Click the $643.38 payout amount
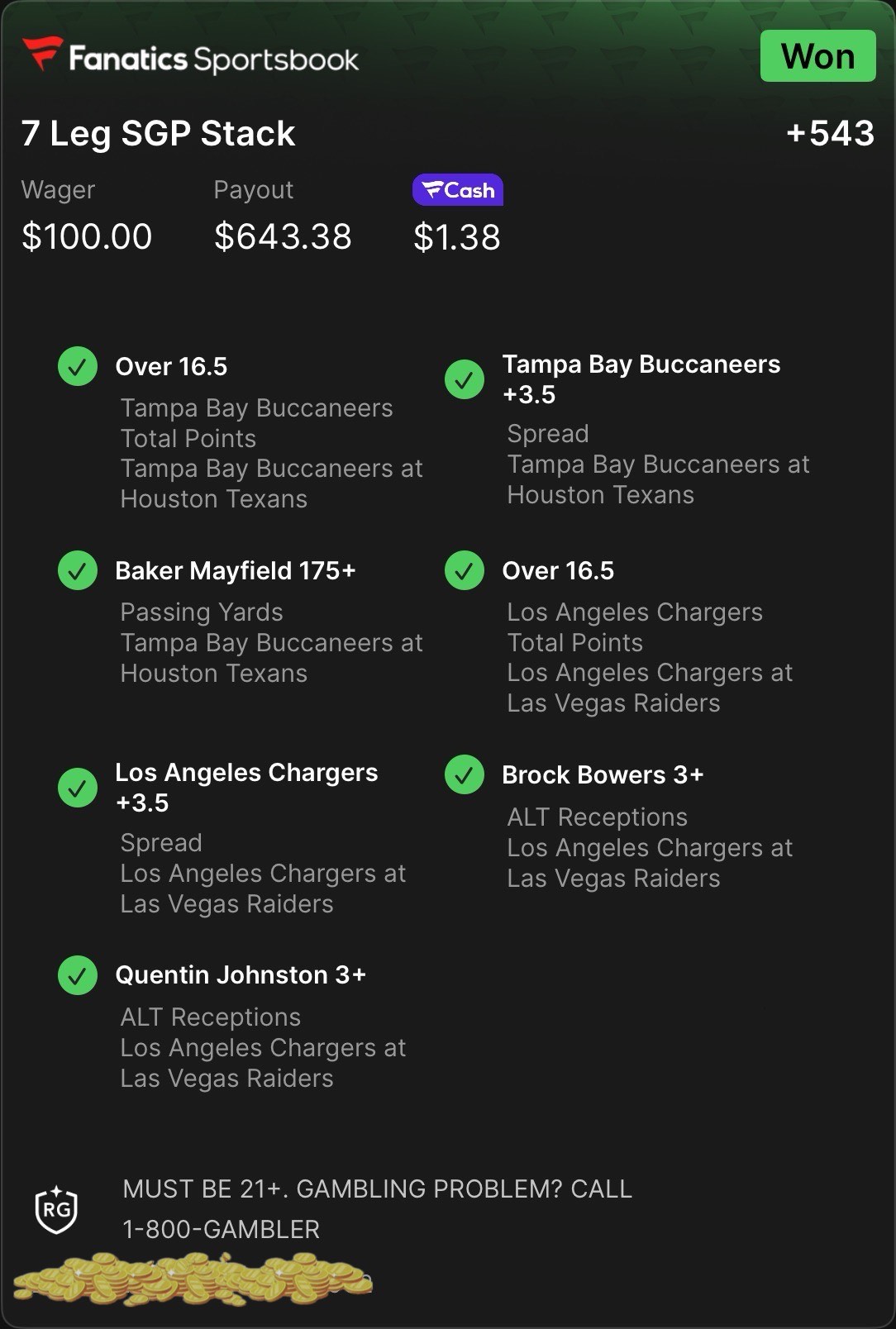The height and width of the screenshot is (1329, 896). (283, 236)
